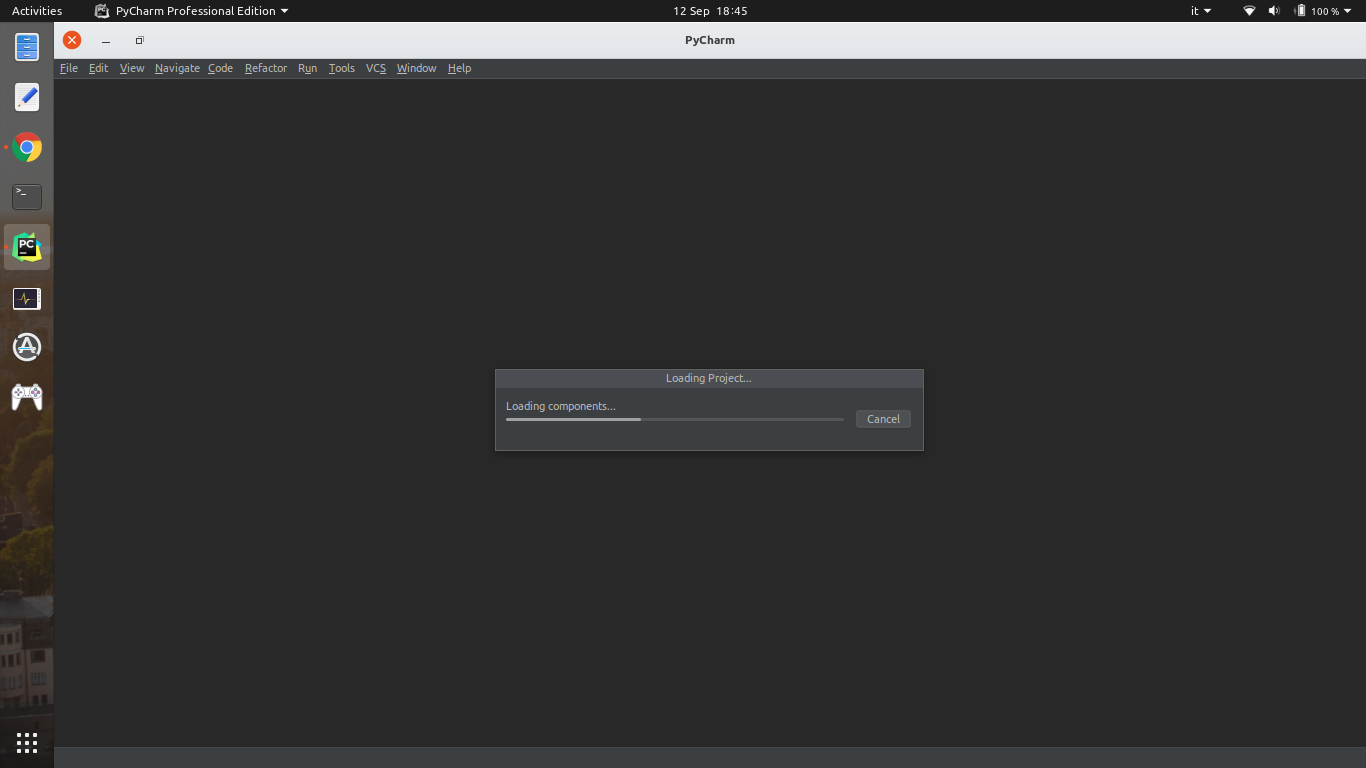Open the 'it' keyboard layout dropdown
This screenshot has height=768, width=1366.
pyautogui.click(x=1200, y=11)
